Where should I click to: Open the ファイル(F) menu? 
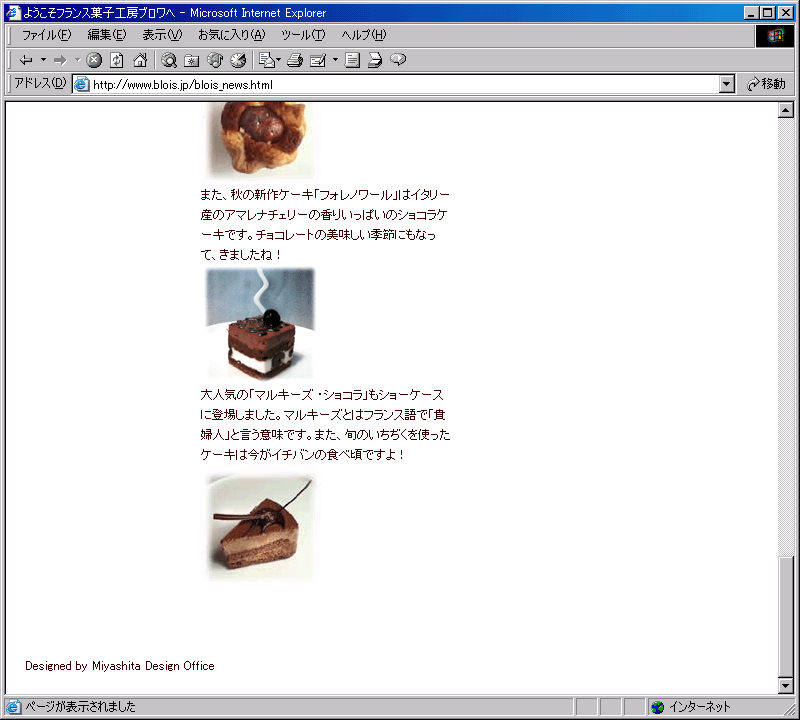[x=46, y=35]
